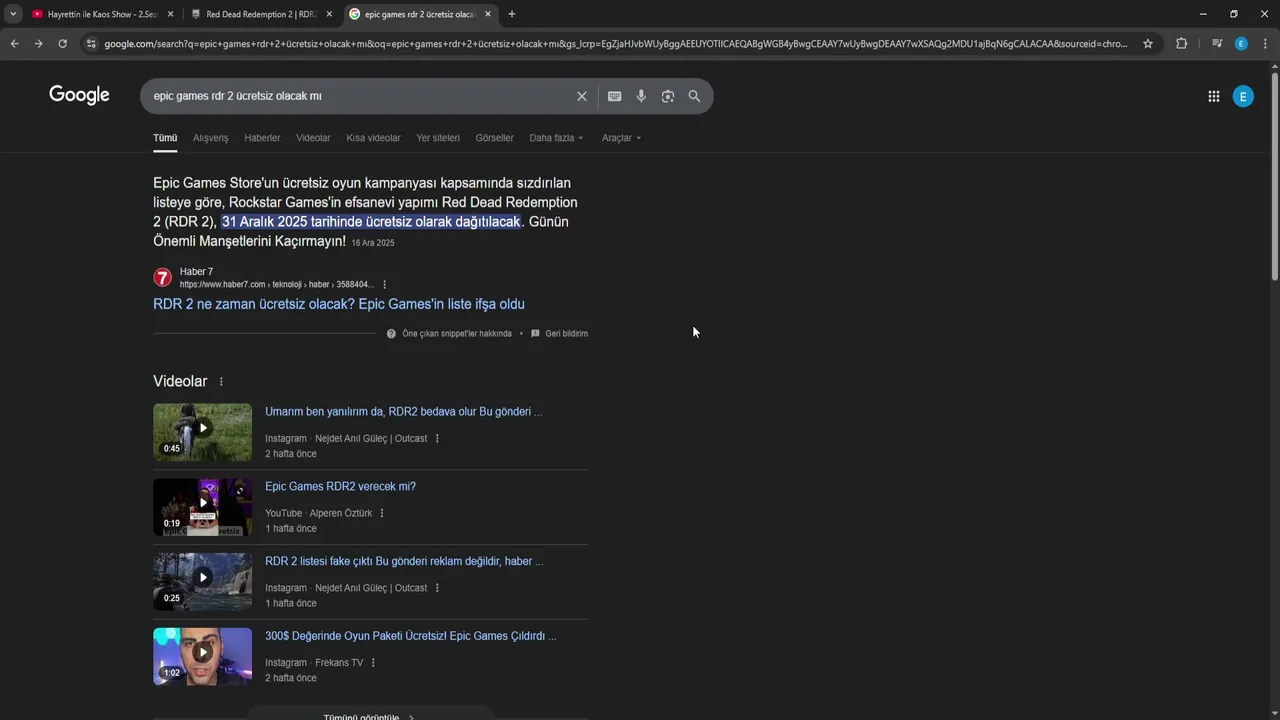The image size is (1280, 720).
Task: Go back to the previous page
Action: tap(14, 44)
